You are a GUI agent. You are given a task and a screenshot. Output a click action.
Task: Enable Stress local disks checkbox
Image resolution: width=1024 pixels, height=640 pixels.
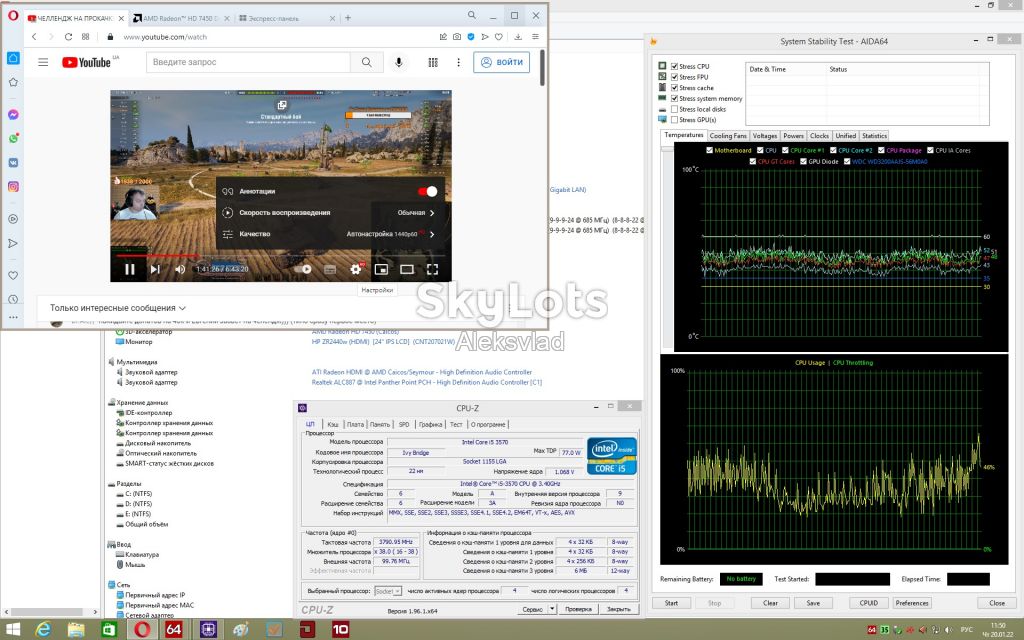click(x=675, y=109)
